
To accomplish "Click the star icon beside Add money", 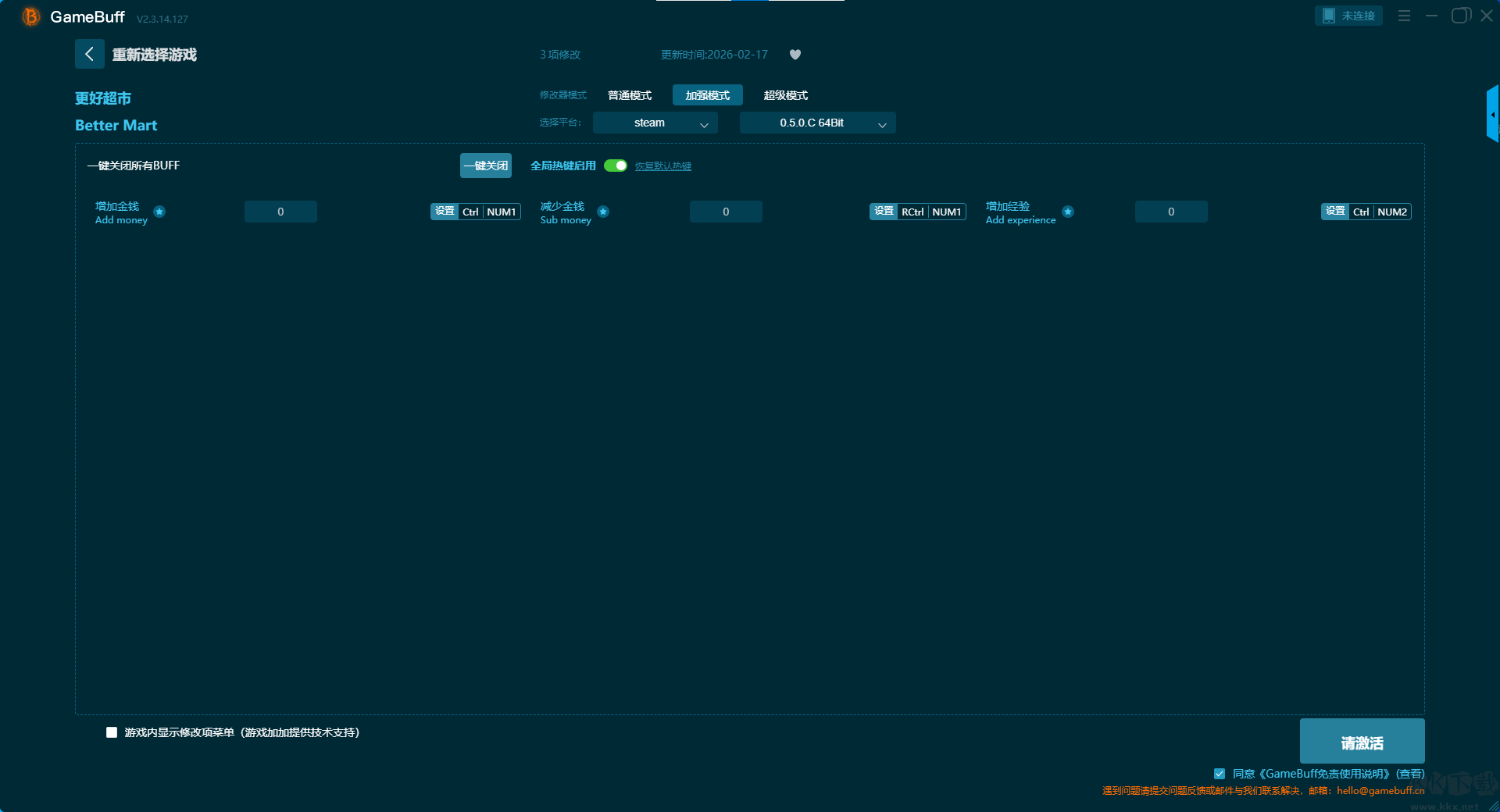I will (x=159, y=212).
